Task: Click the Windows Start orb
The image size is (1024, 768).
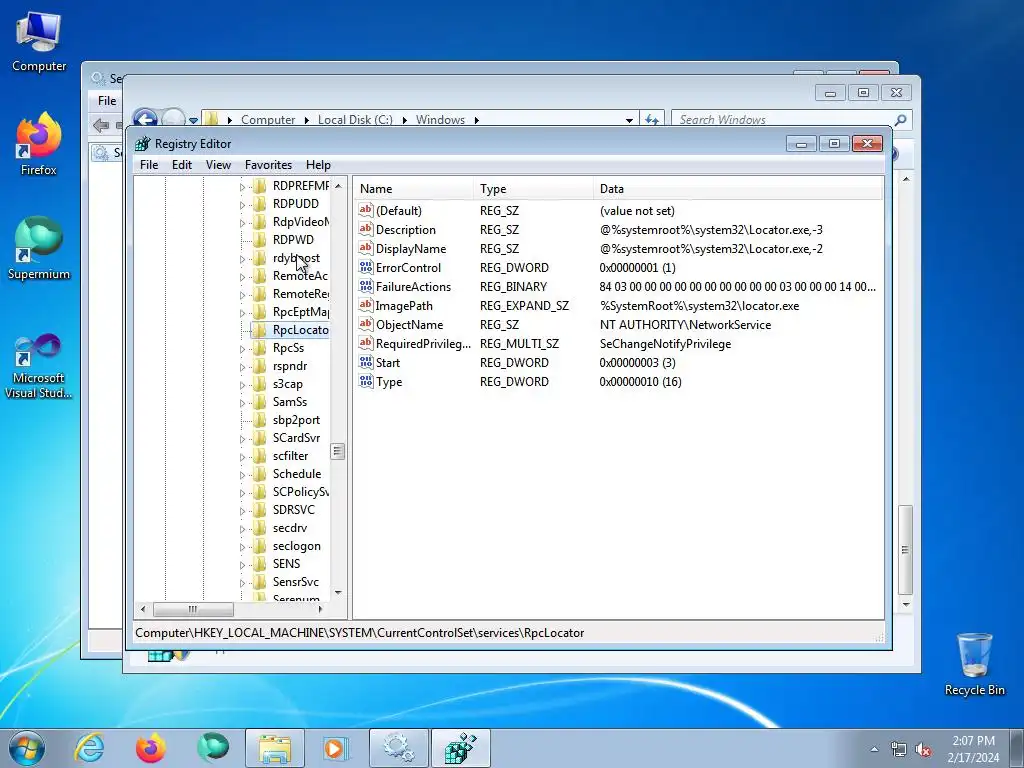Action: (27, 748)
